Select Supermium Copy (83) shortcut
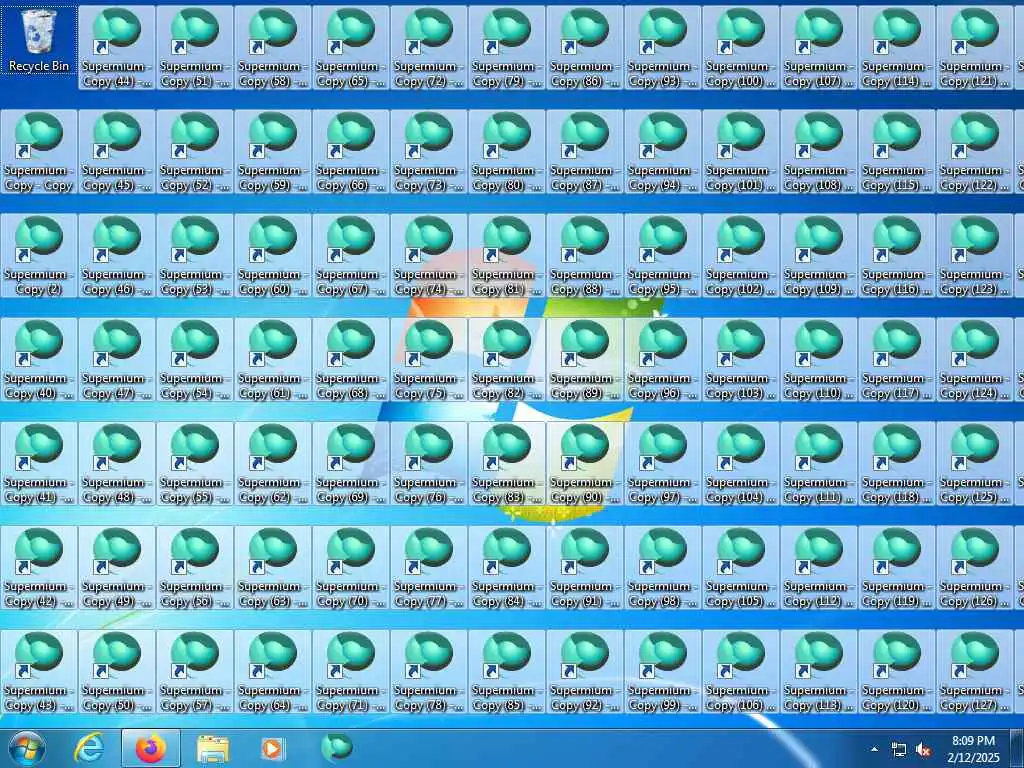The width and height of the screenshot is (1024, 768). pos(507,464)
